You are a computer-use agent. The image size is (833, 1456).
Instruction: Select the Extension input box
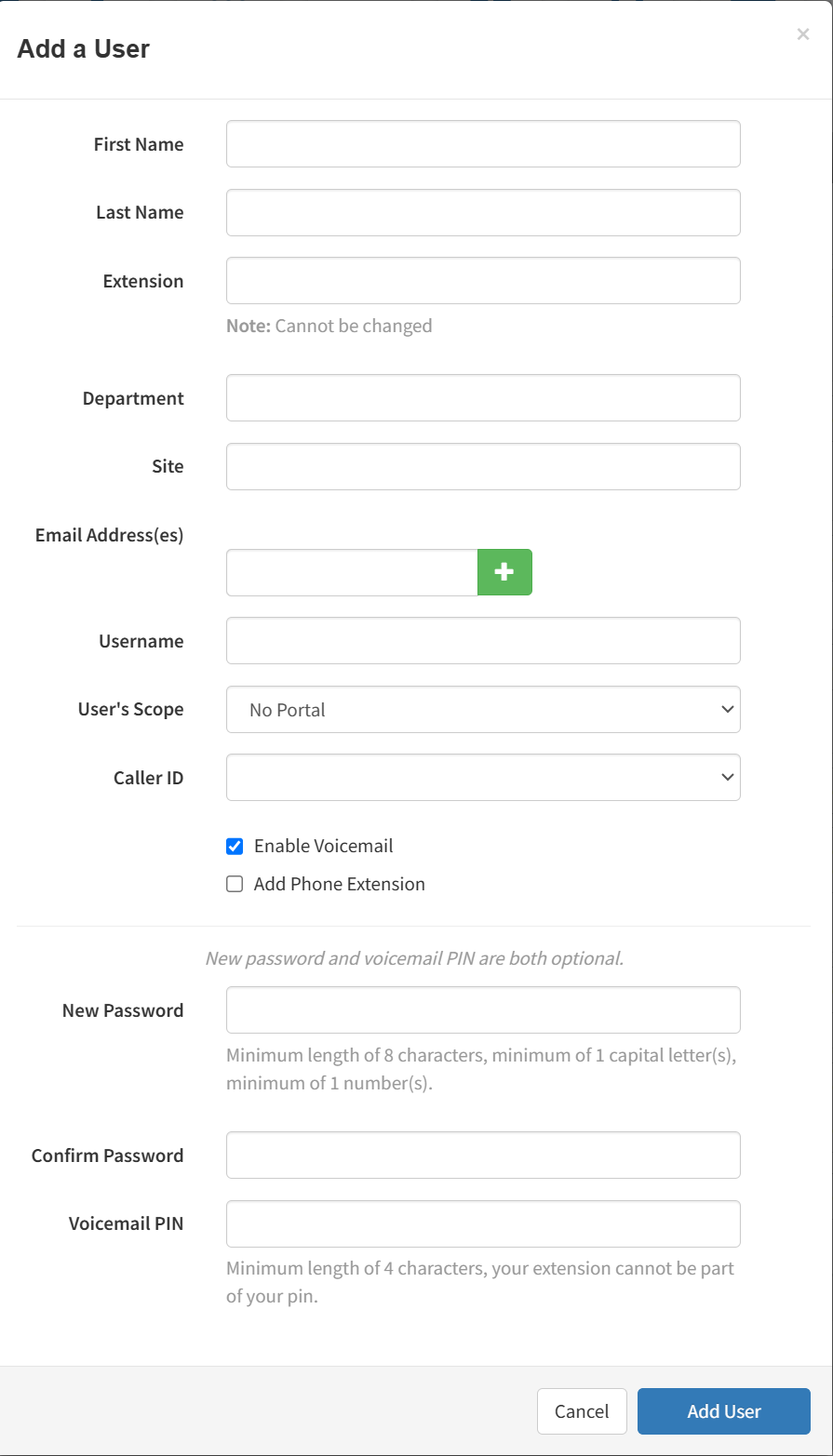[483, 281]
